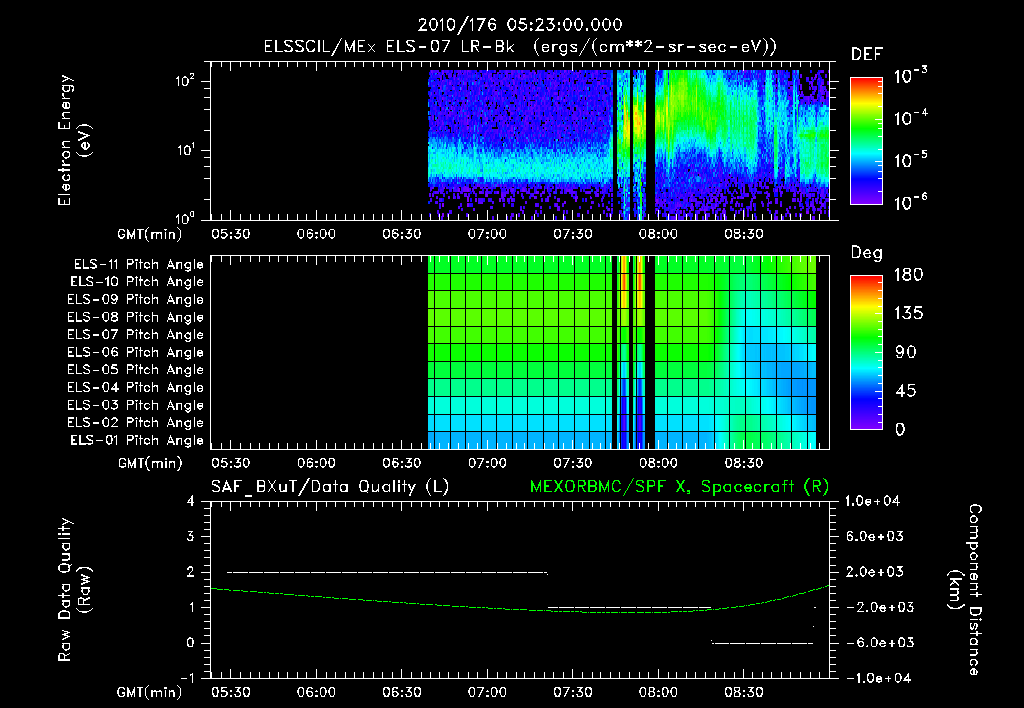1024x708 pixels.
Task: Click the Electron Energy (eV) axis label
Action: coord(74,140)
